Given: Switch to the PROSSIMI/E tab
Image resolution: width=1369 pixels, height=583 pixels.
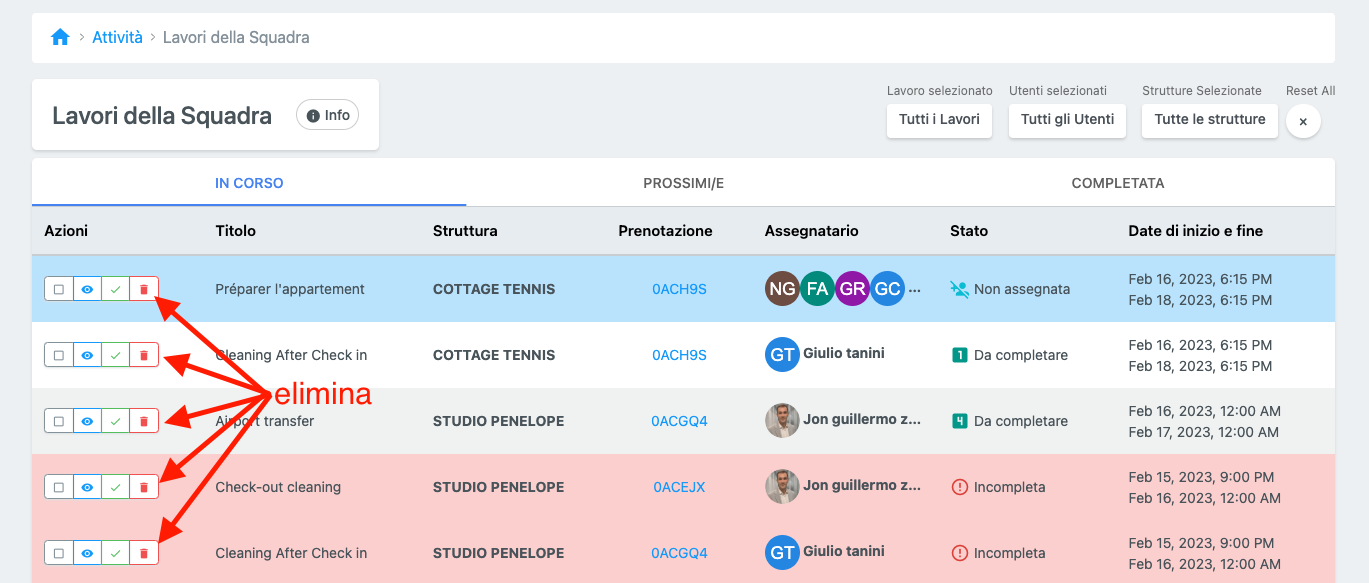Looking at the screenshot, I should coord(683,183).
